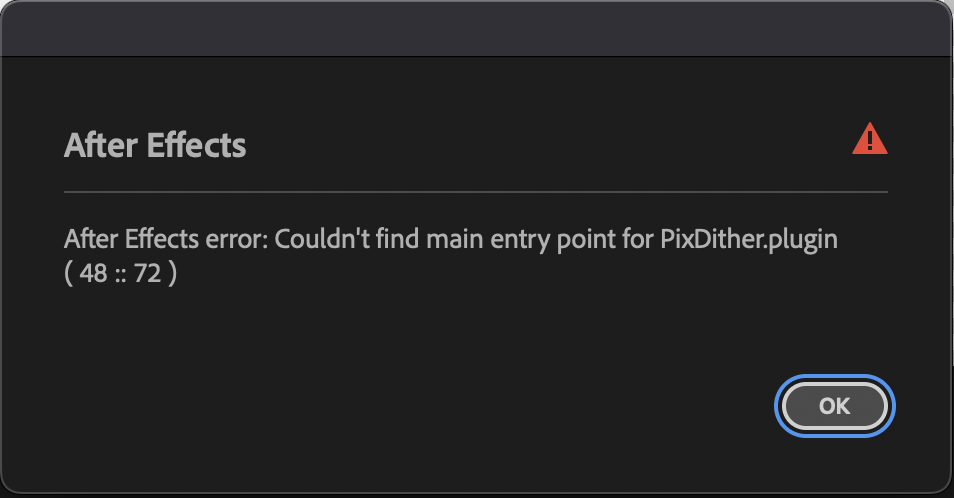Click the horizontal divider under the heading
Screen dimensions: 954x498
point(476,192)
